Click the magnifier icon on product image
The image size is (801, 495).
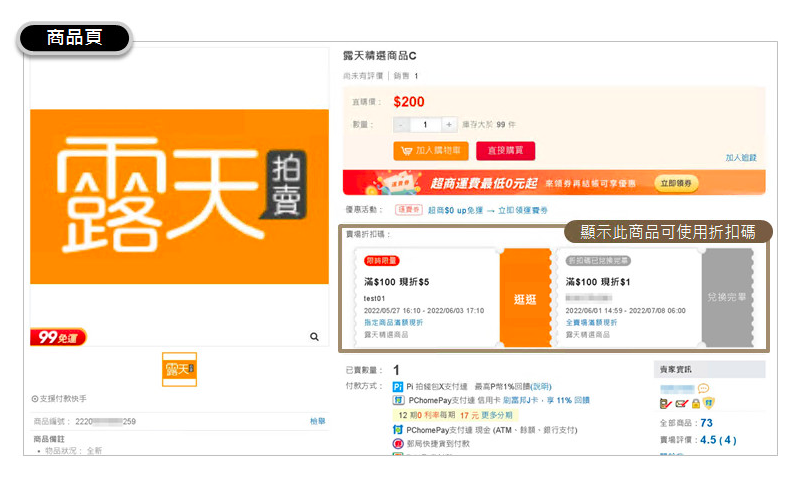coord(314,337)
